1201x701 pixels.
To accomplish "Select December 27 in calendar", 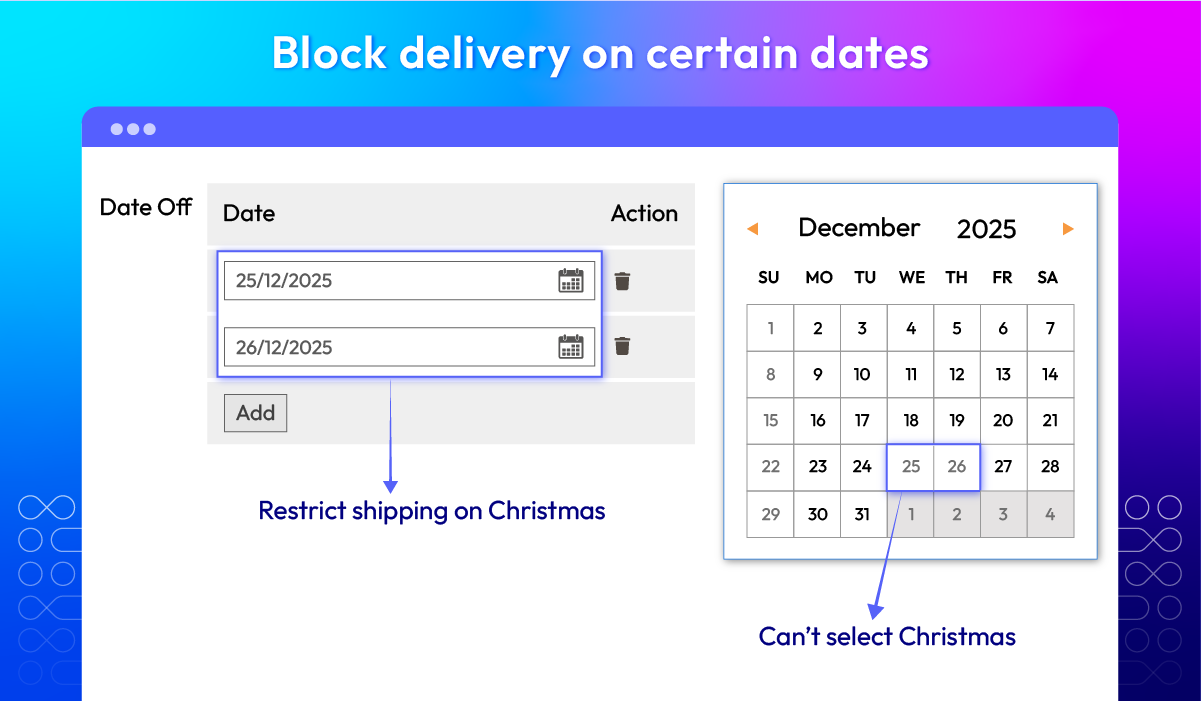I will tap(1003, 467).
